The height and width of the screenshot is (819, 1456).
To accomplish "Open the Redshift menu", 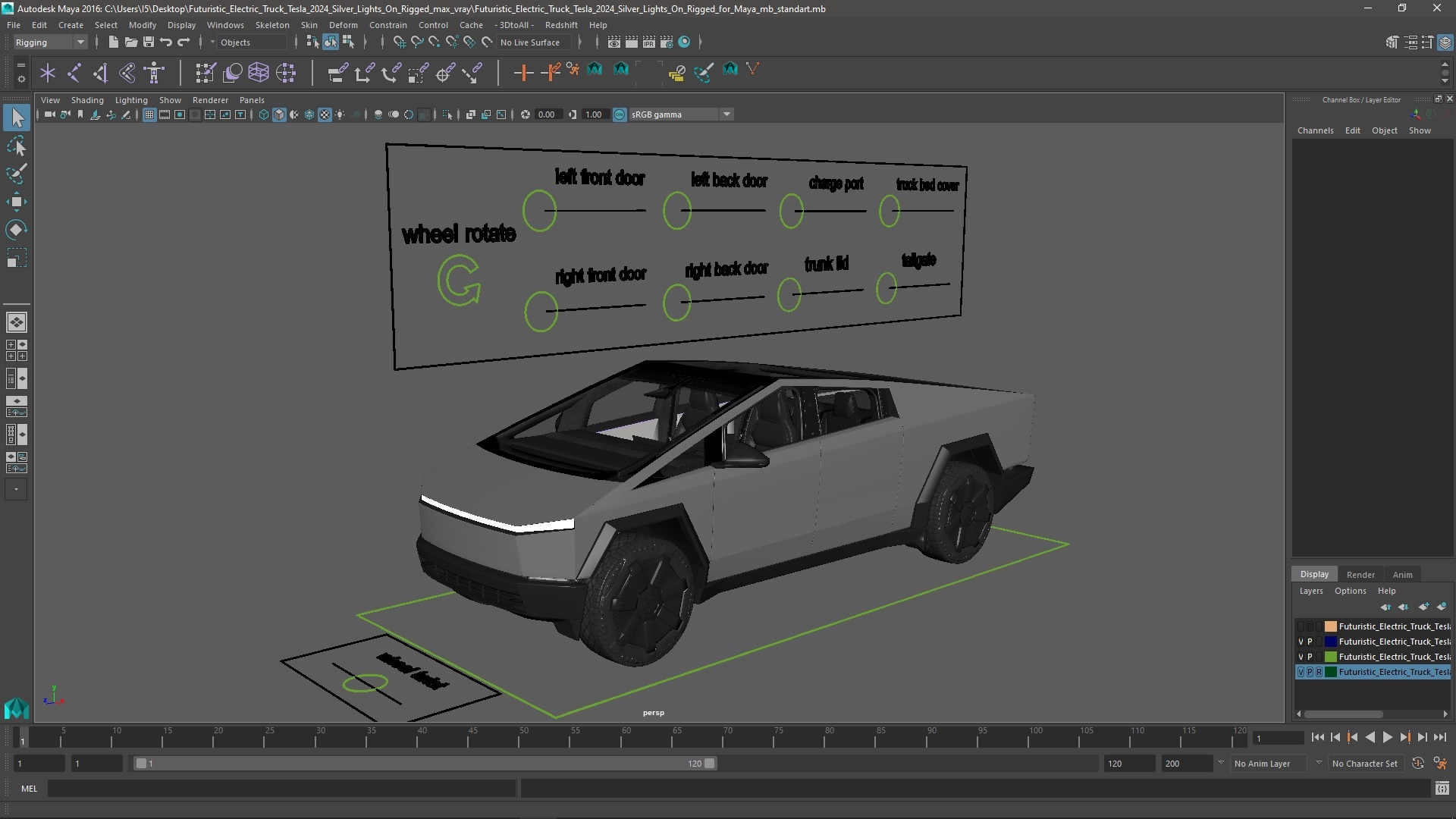I will click(561, 25).
